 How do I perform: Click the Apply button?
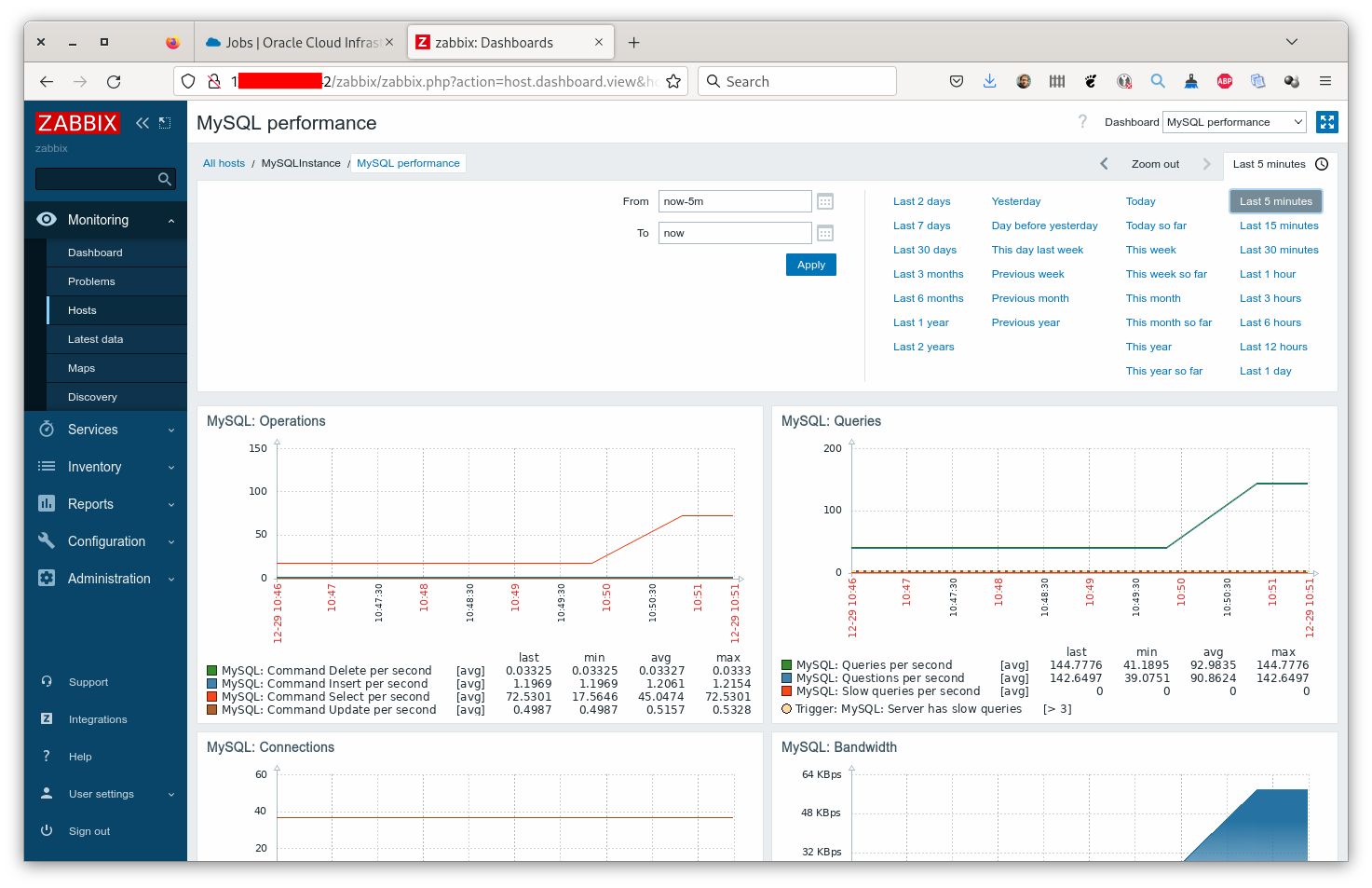pyautogui.click(x=810, y=264)
